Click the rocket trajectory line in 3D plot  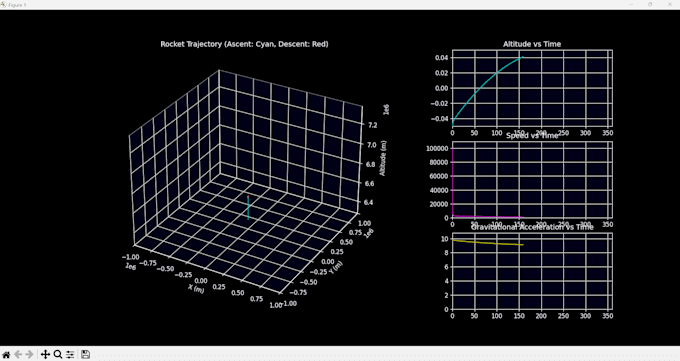tap(248, 208)
